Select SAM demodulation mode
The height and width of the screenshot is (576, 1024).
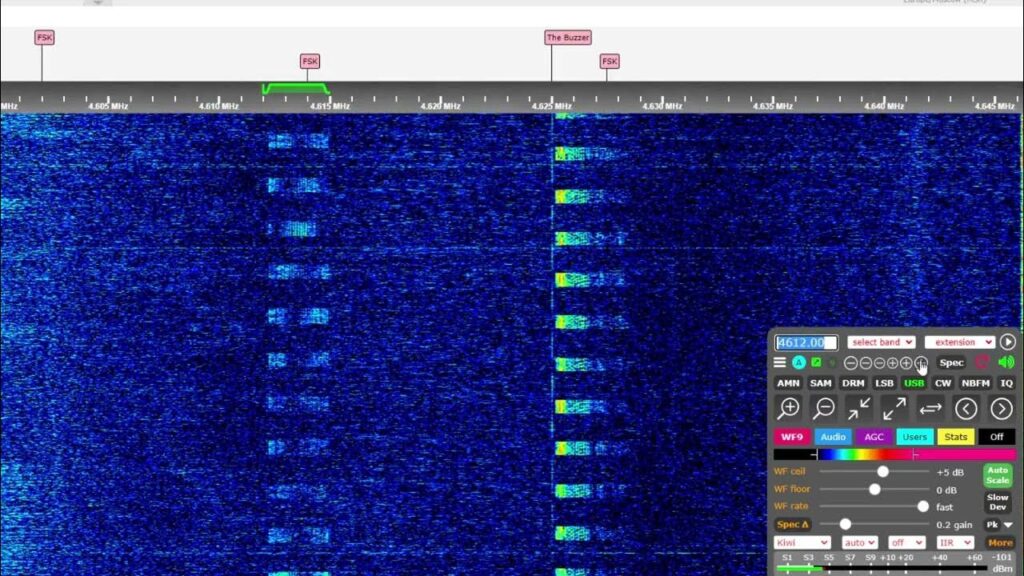821,383
